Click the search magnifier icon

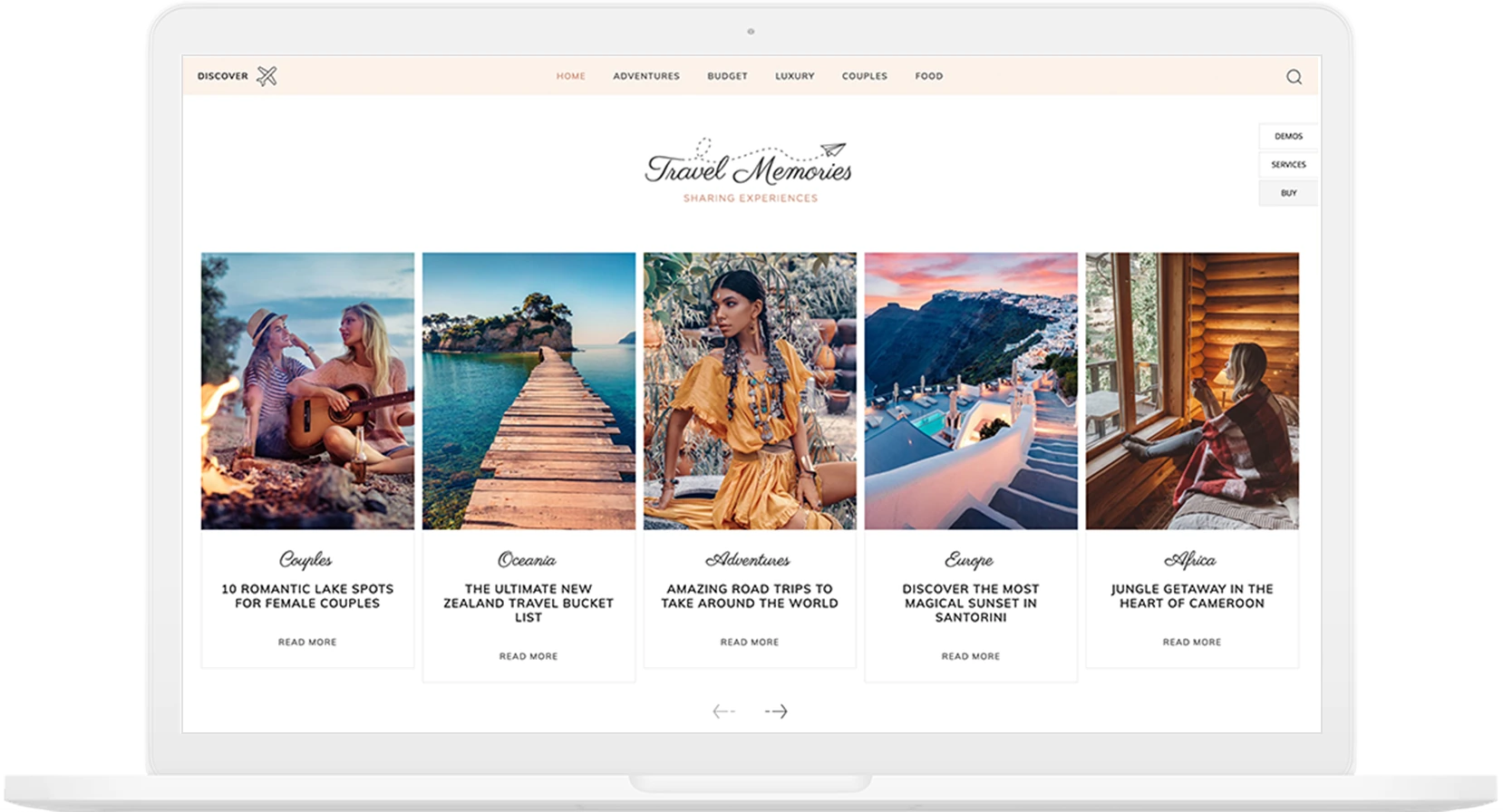pos(1294,77)
